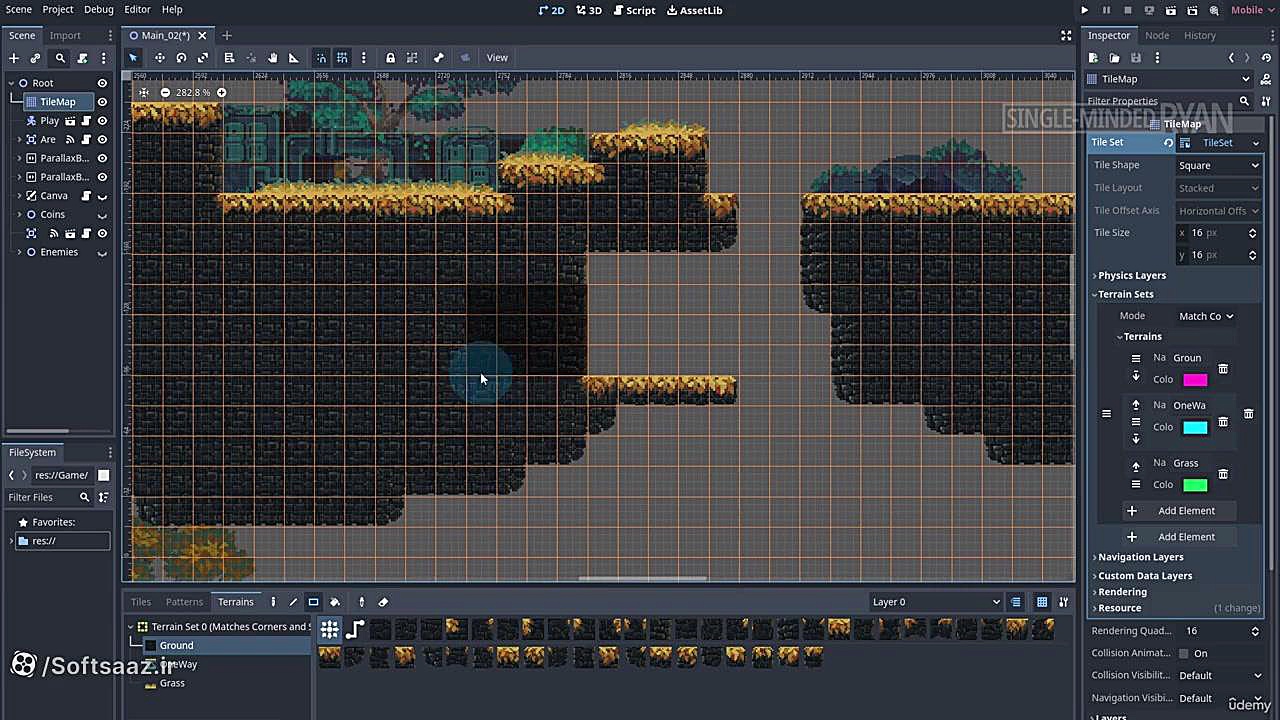Select the terrain Picker eyedropper tool

click(x=361, y=602)
